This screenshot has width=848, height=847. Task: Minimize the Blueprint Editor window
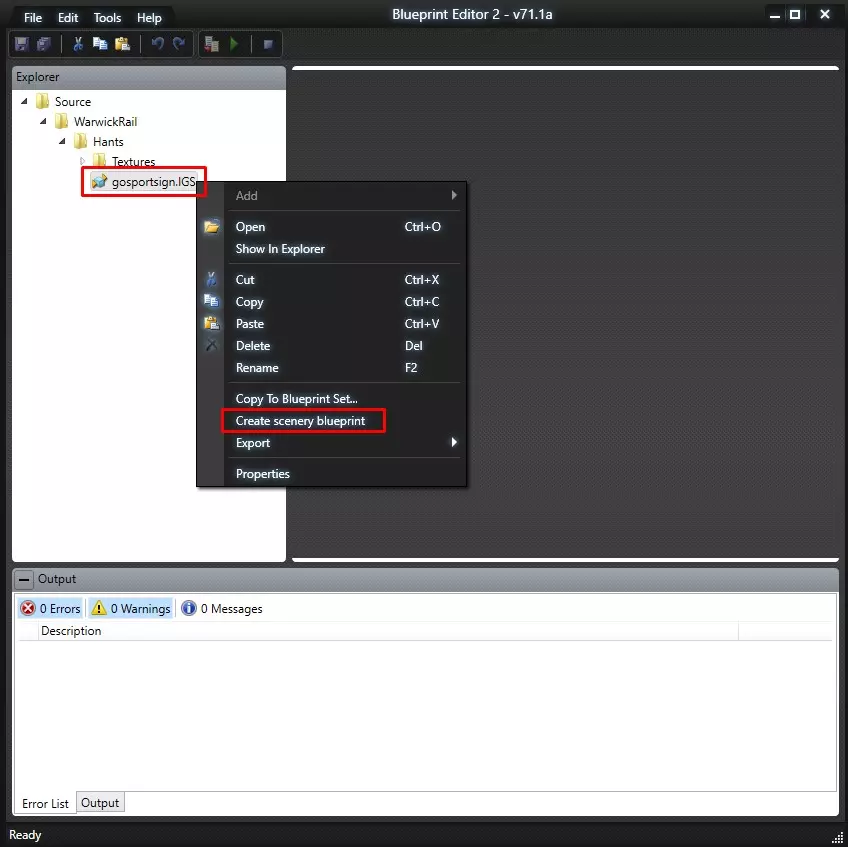click(x=774, y=16)
